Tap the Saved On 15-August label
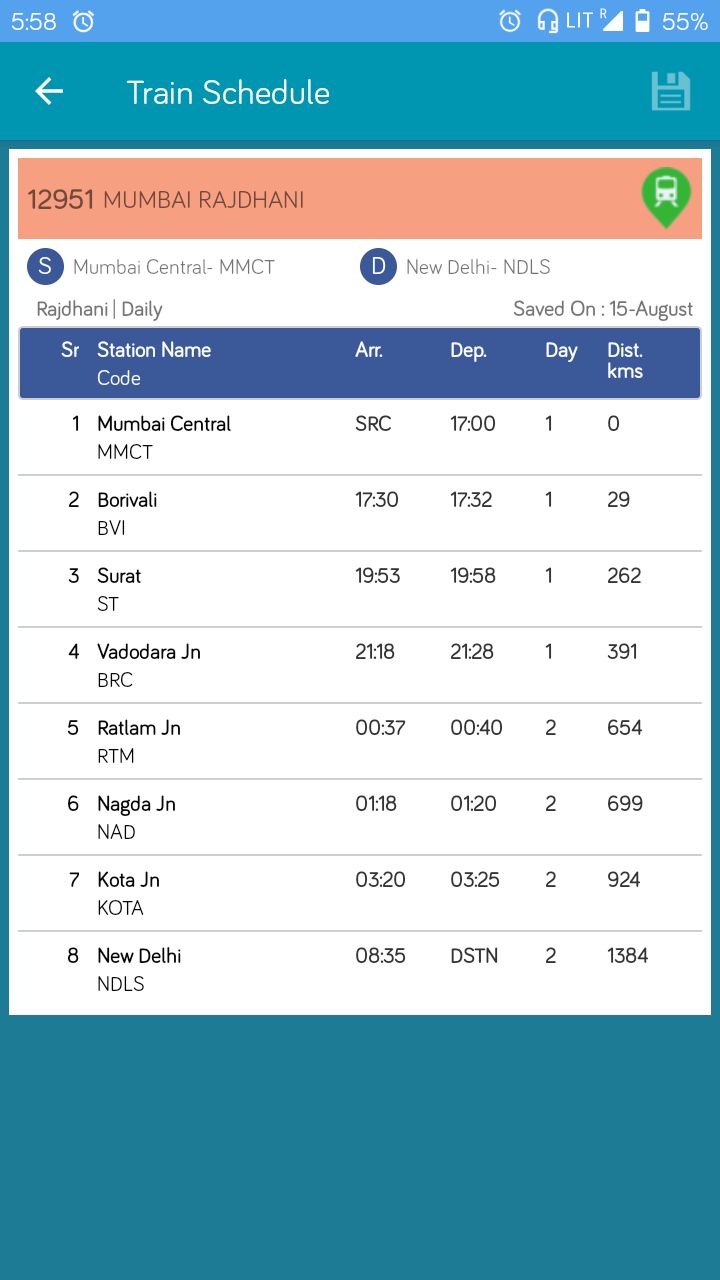Viewport: 720px width, 1280px height. click(603, 309)
